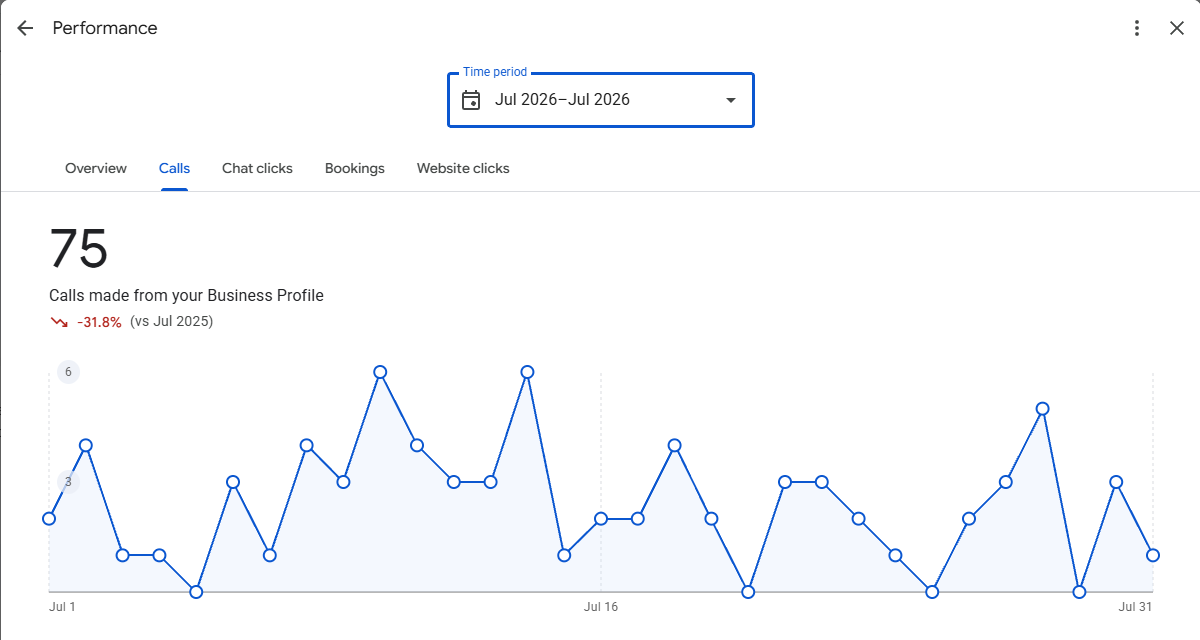Screen dimensions: 1200x640
Task: Click the (vs Jul 2025) comparison text
Action: tap(171, 322)
